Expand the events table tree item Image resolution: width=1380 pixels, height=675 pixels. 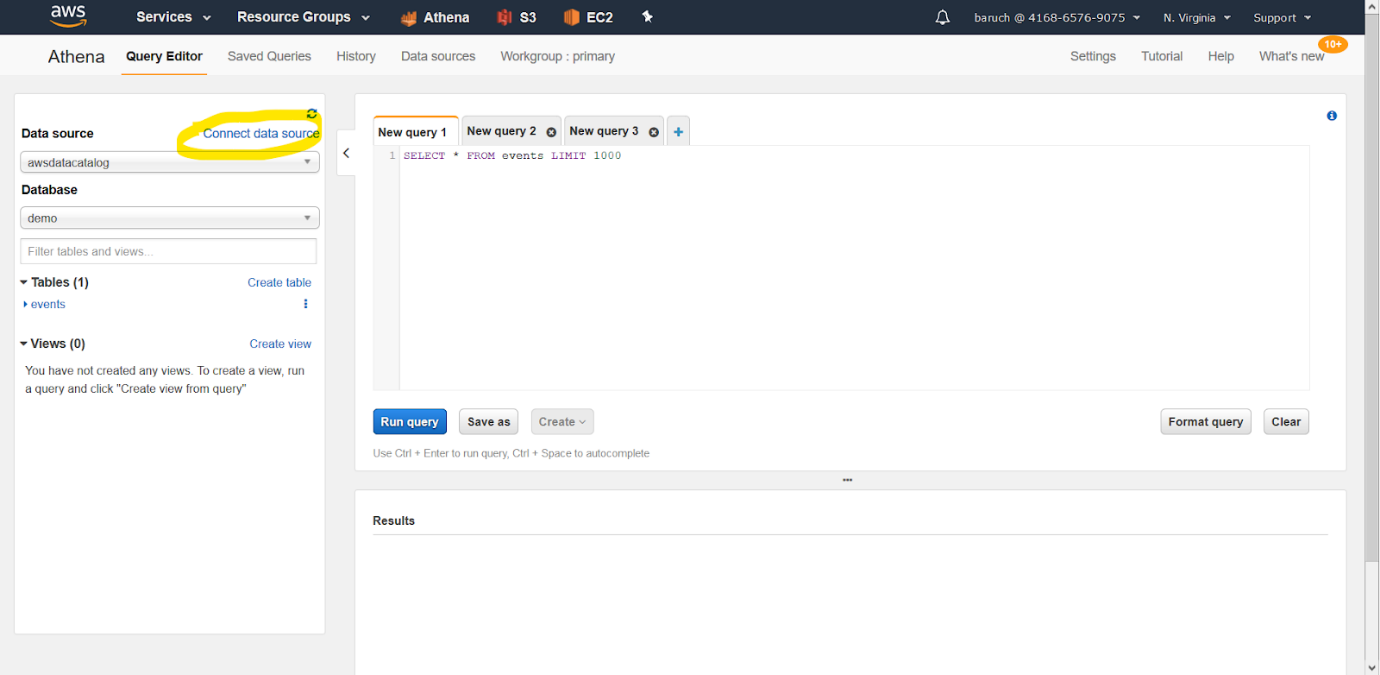point(26,304)
